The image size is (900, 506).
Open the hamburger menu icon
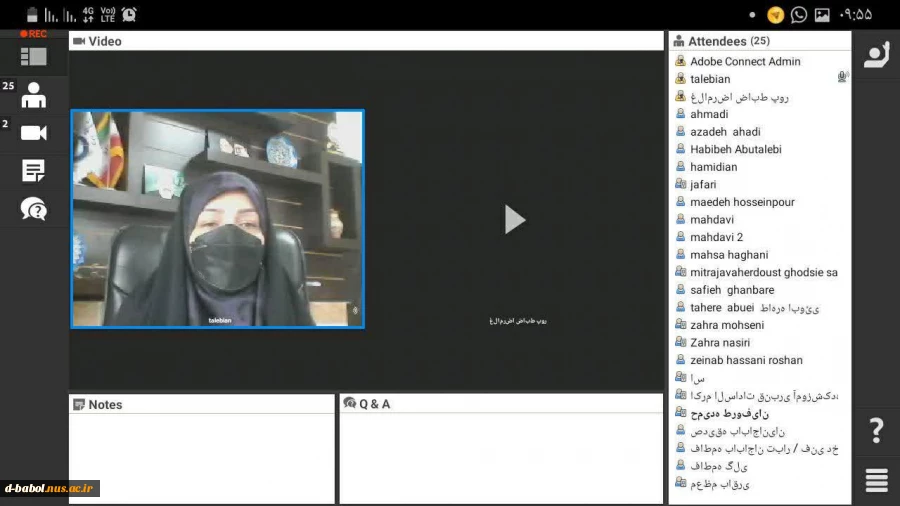pyautogui.click(x=876, y=480)
